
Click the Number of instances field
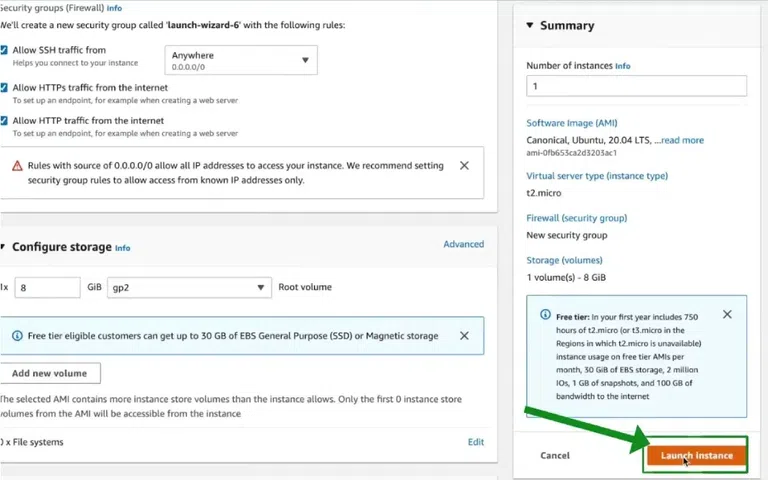pos(636,86)
